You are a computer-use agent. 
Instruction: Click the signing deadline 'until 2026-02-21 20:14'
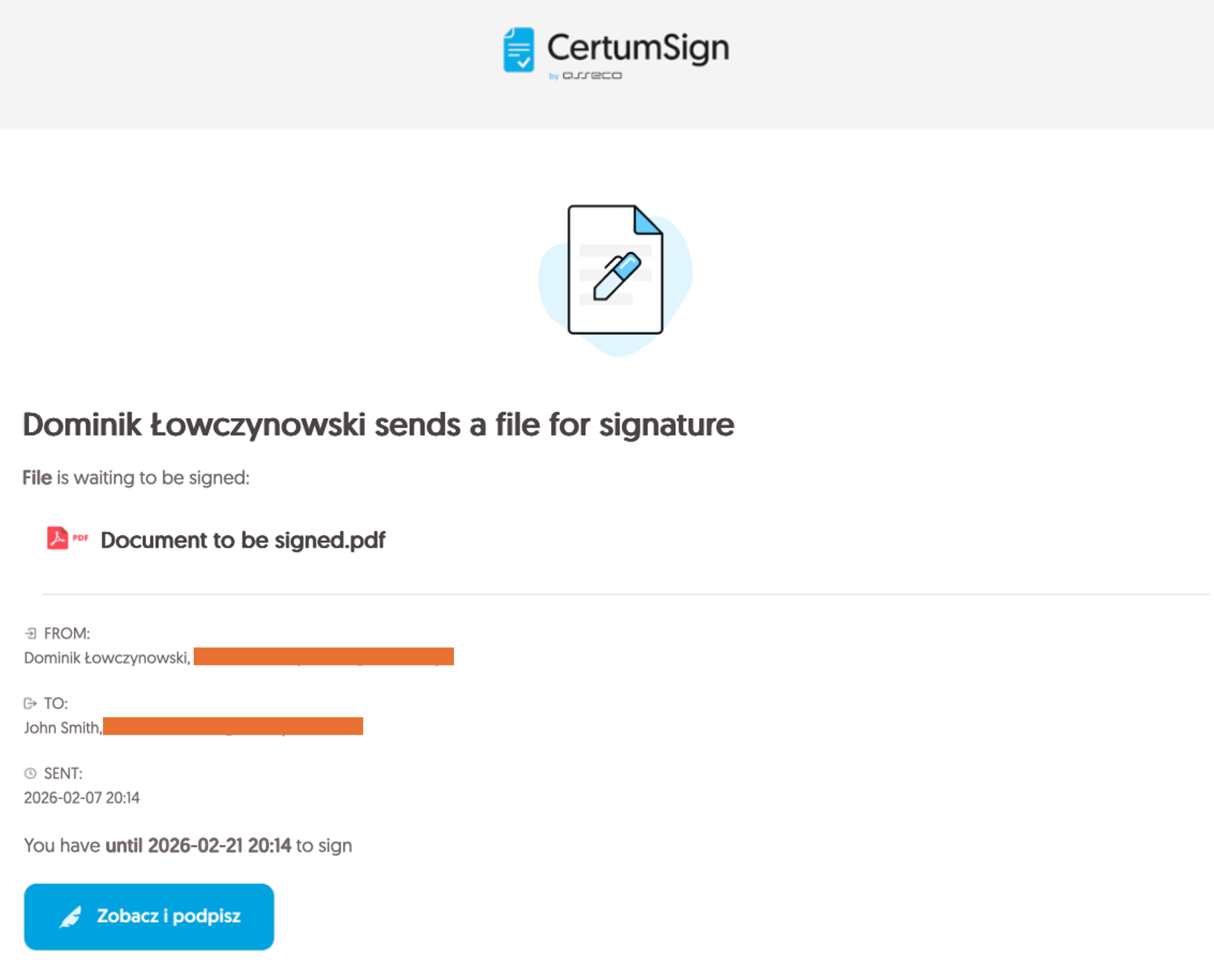tap(198, 845)
